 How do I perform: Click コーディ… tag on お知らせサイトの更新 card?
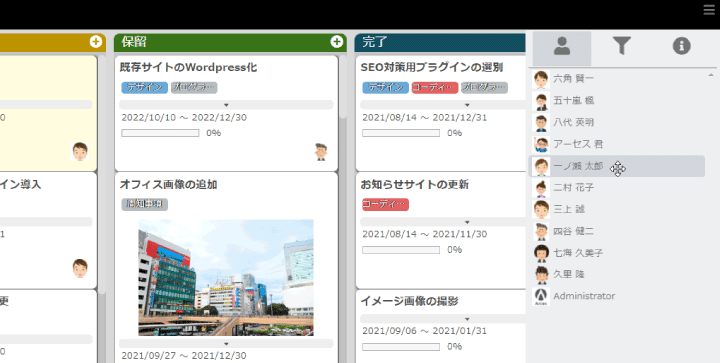[385, 204]
